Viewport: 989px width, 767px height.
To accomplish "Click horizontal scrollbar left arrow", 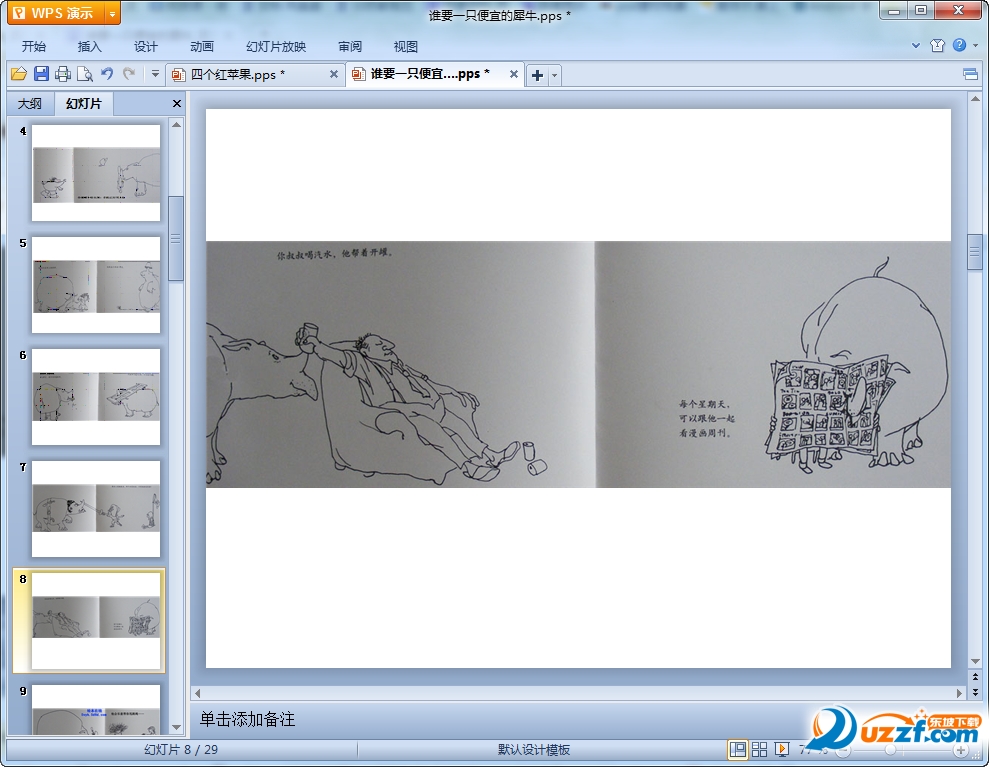I will [197, 693].
